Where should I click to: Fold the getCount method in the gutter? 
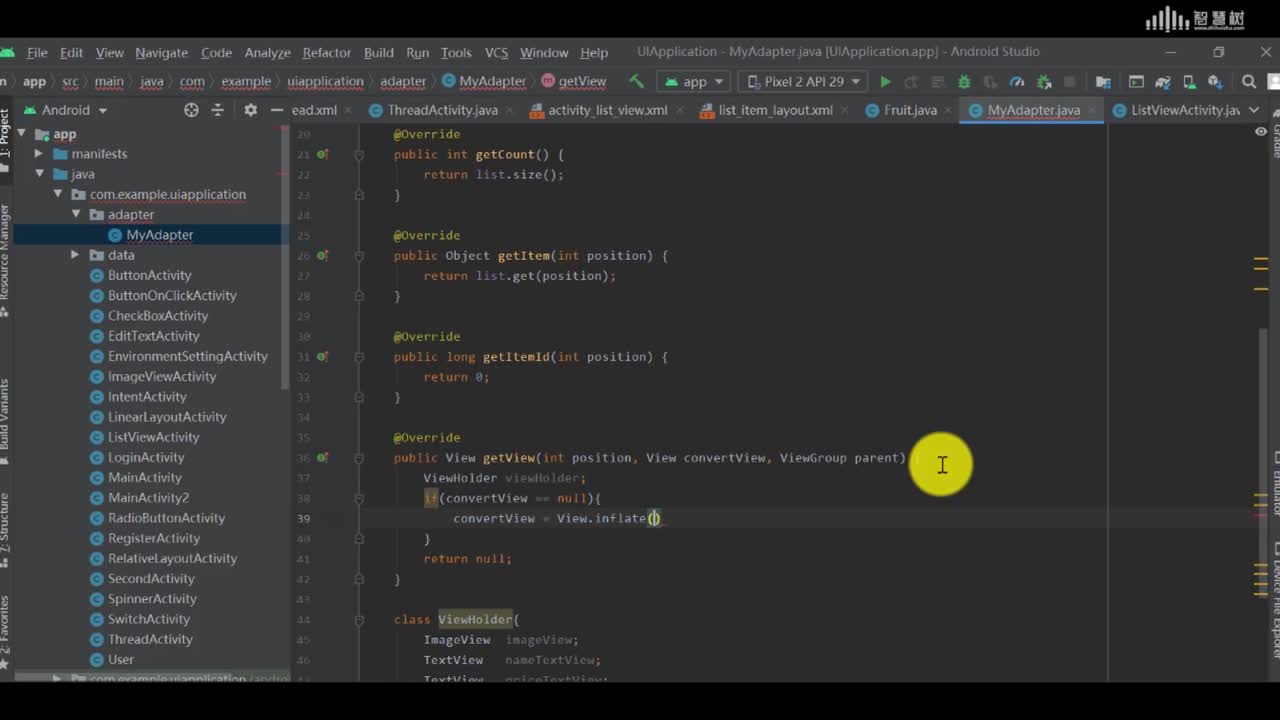pyautogui.click(x=358, y=154)
